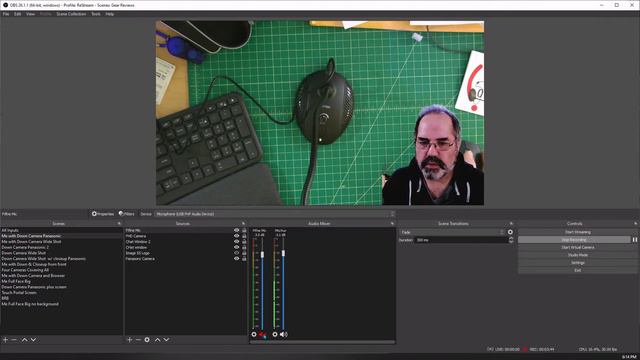Screen dimensions: 640x360
Task: Open source properties gear in Sources toolbar
Action: click(x=147, y=340)
